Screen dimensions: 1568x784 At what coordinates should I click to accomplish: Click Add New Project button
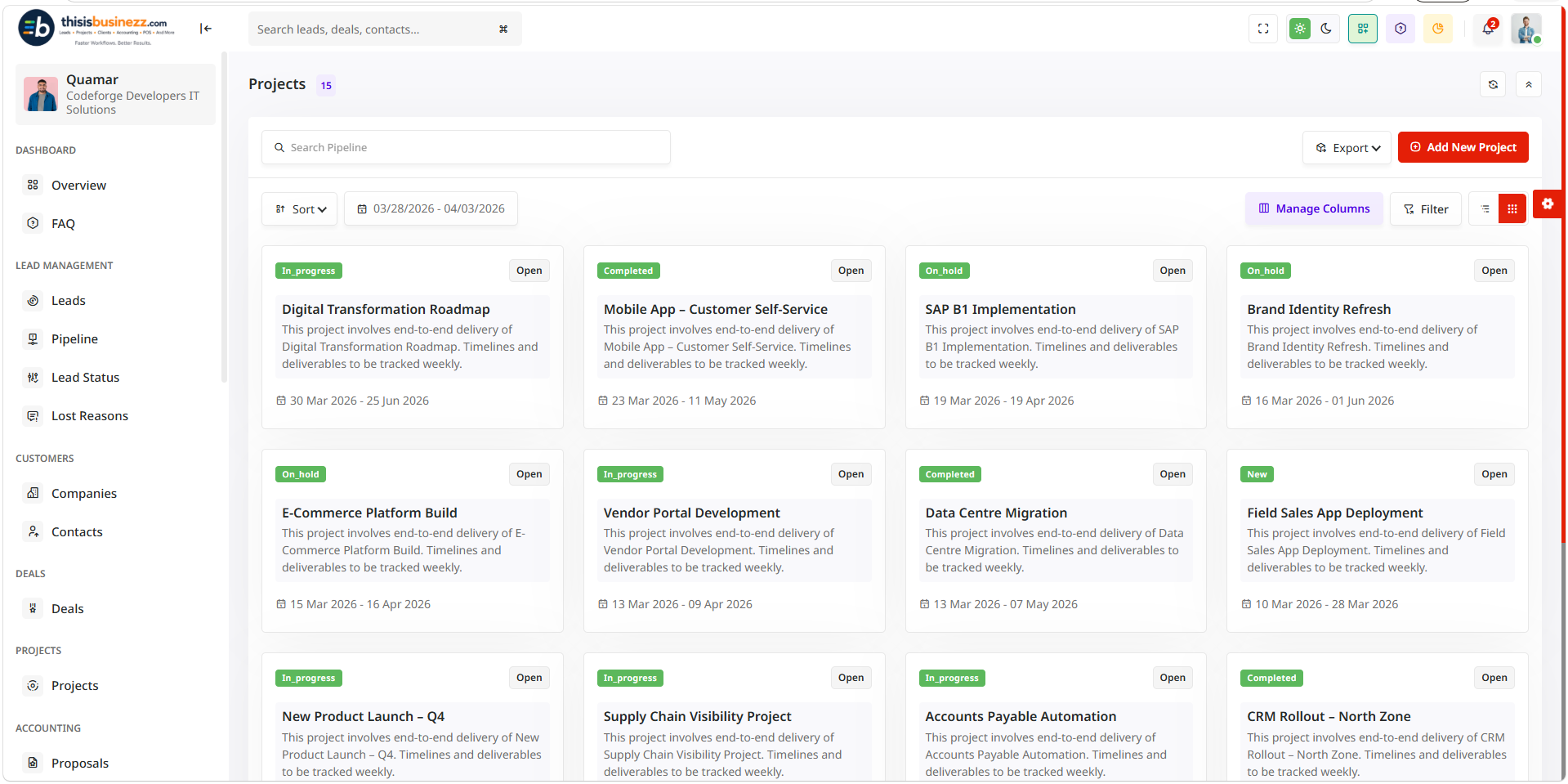click(1463, 147)
